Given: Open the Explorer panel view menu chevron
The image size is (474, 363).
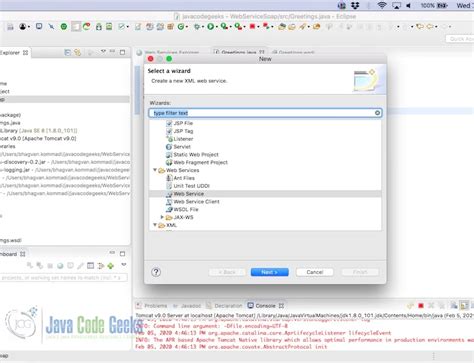Looking at the screenshot, I should (x=103, y=52).
